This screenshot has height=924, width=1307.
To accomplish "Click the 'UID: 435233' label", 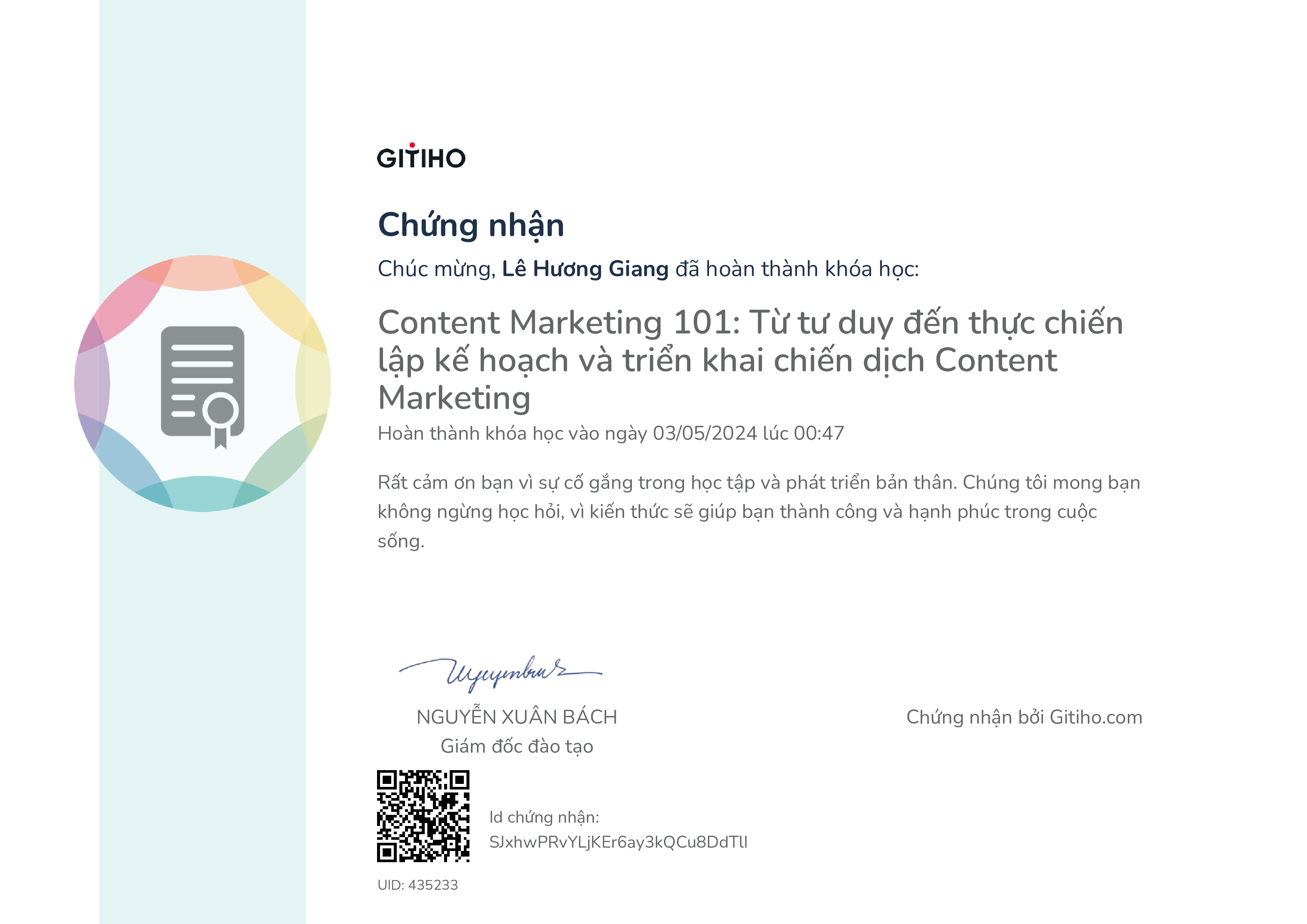I will coord(417,885).
